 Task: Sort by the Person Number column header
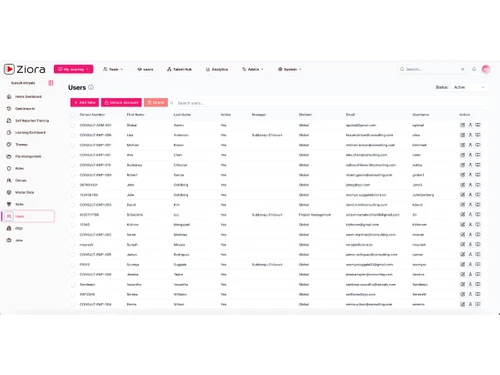(x=92, y=115)
